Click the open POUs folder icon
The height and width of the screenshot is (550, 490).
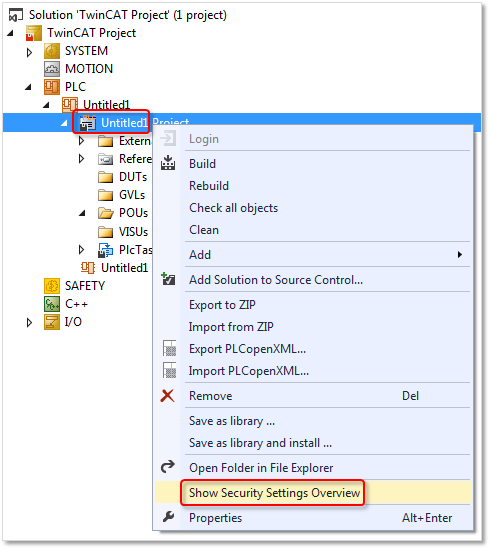(x=106, y=213)
